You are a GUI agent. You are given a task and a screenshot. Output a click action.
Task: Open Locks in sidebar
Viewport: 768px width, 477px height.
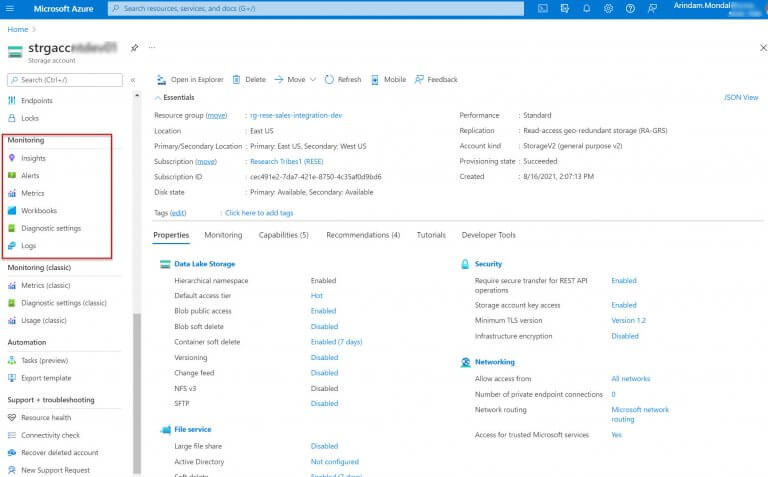(x=30, y=118)
